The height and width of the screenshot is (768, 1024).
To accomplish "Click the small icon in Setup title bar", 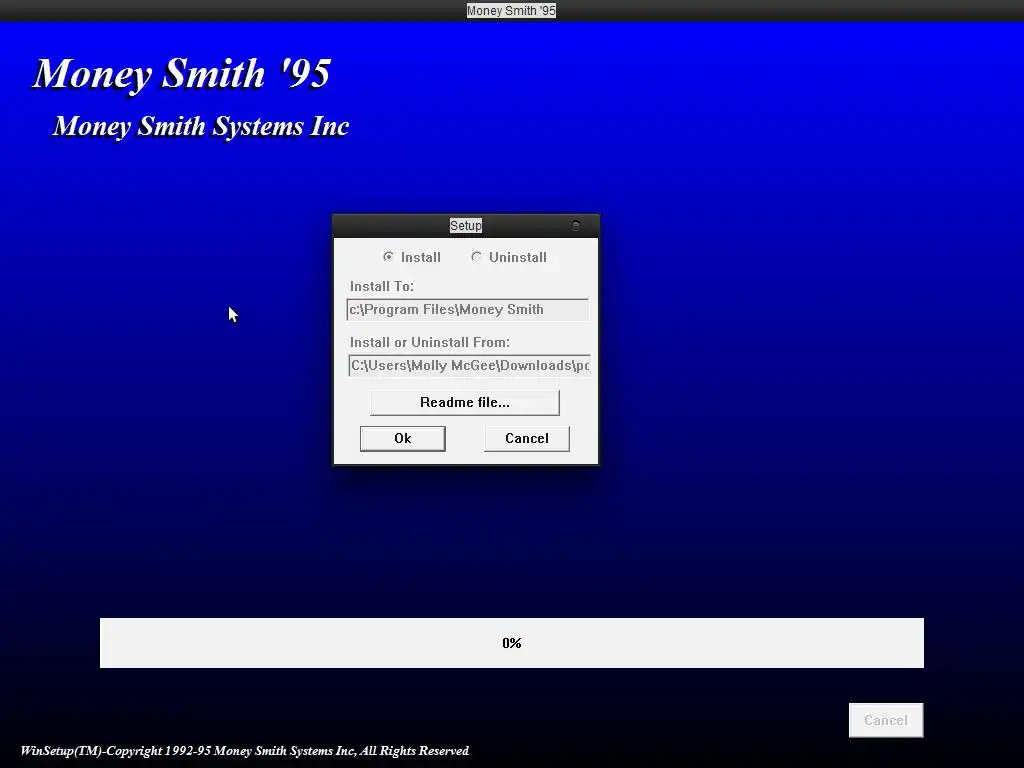I will tap(575, 225).
